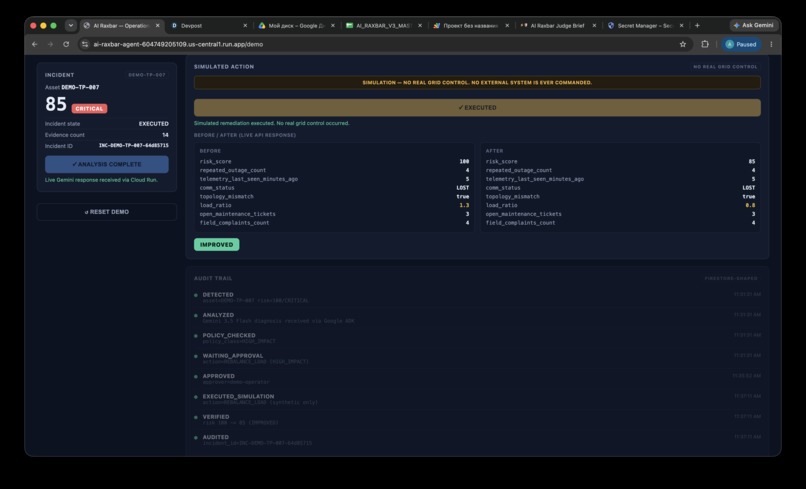Close the AI_RAXBAR_V3_MAST tab

coord(420,25)
